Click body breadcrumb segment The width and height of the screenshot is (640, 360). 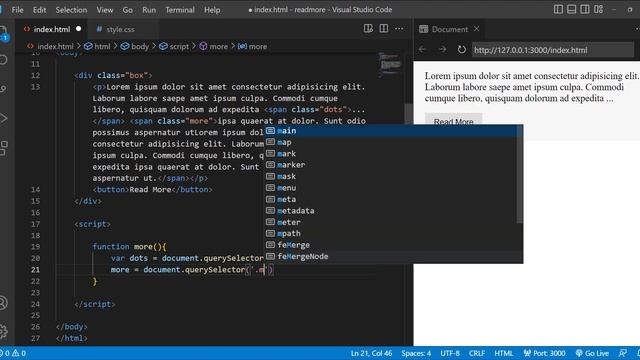coord(135,47)
